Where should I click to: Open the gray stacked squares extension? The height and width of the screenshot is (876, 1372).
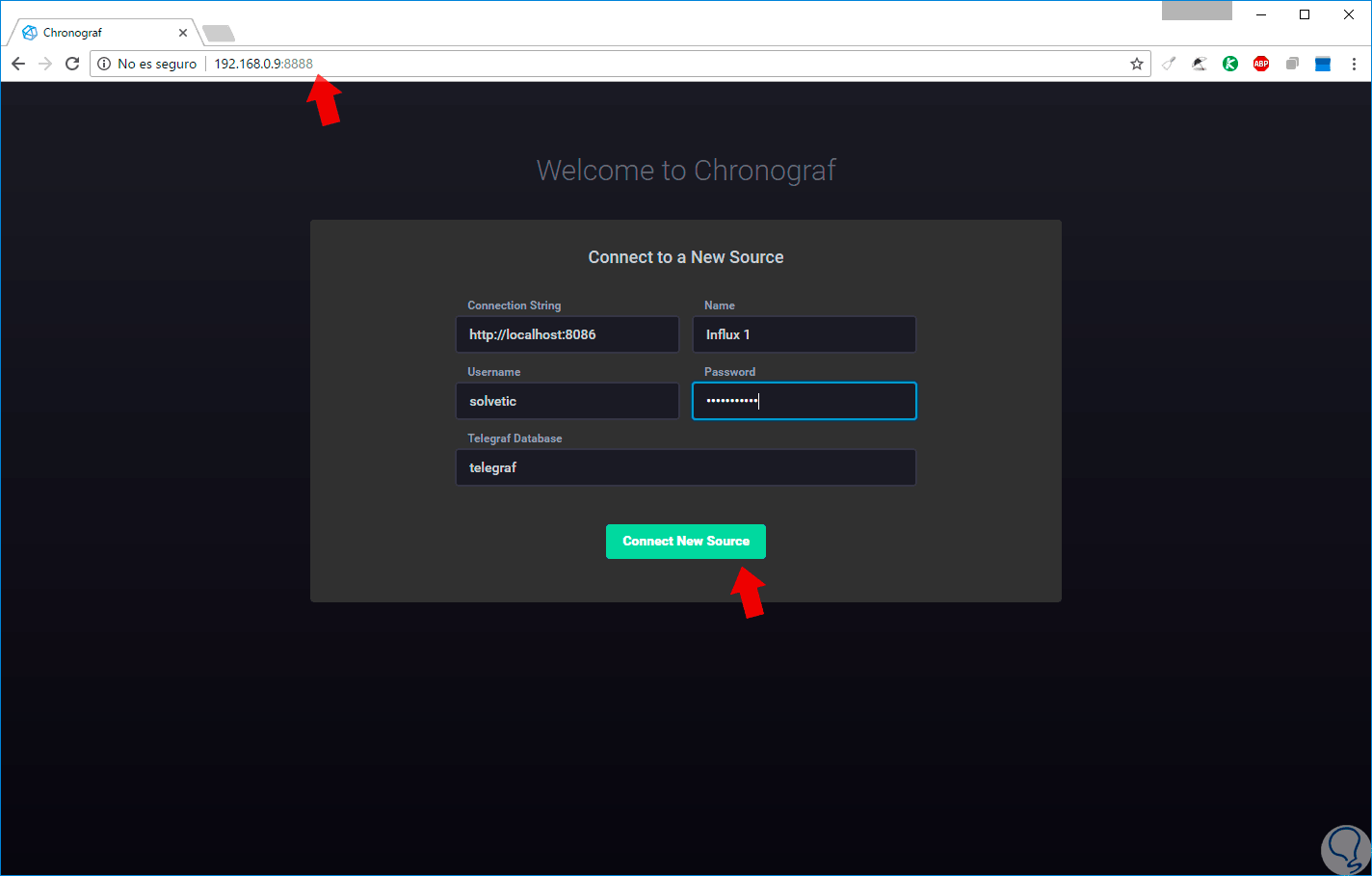(x=1292, y=64)
